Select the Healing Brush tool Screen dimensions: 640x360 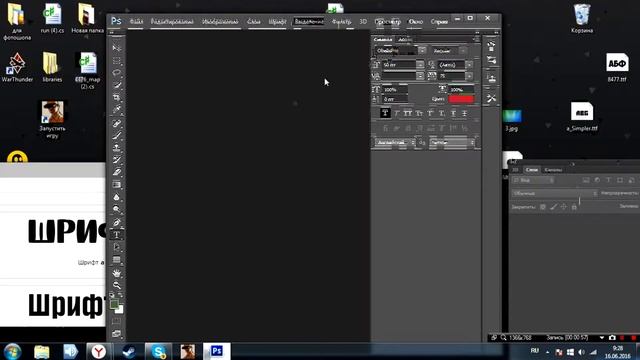pos(117,123)
